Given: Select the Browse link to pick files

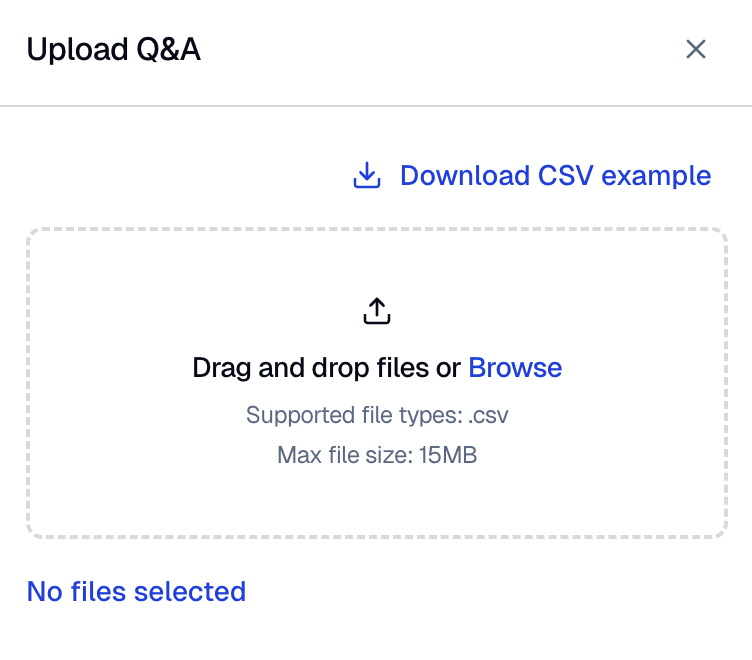Looking at the screenshot, I should coord(515,368).
